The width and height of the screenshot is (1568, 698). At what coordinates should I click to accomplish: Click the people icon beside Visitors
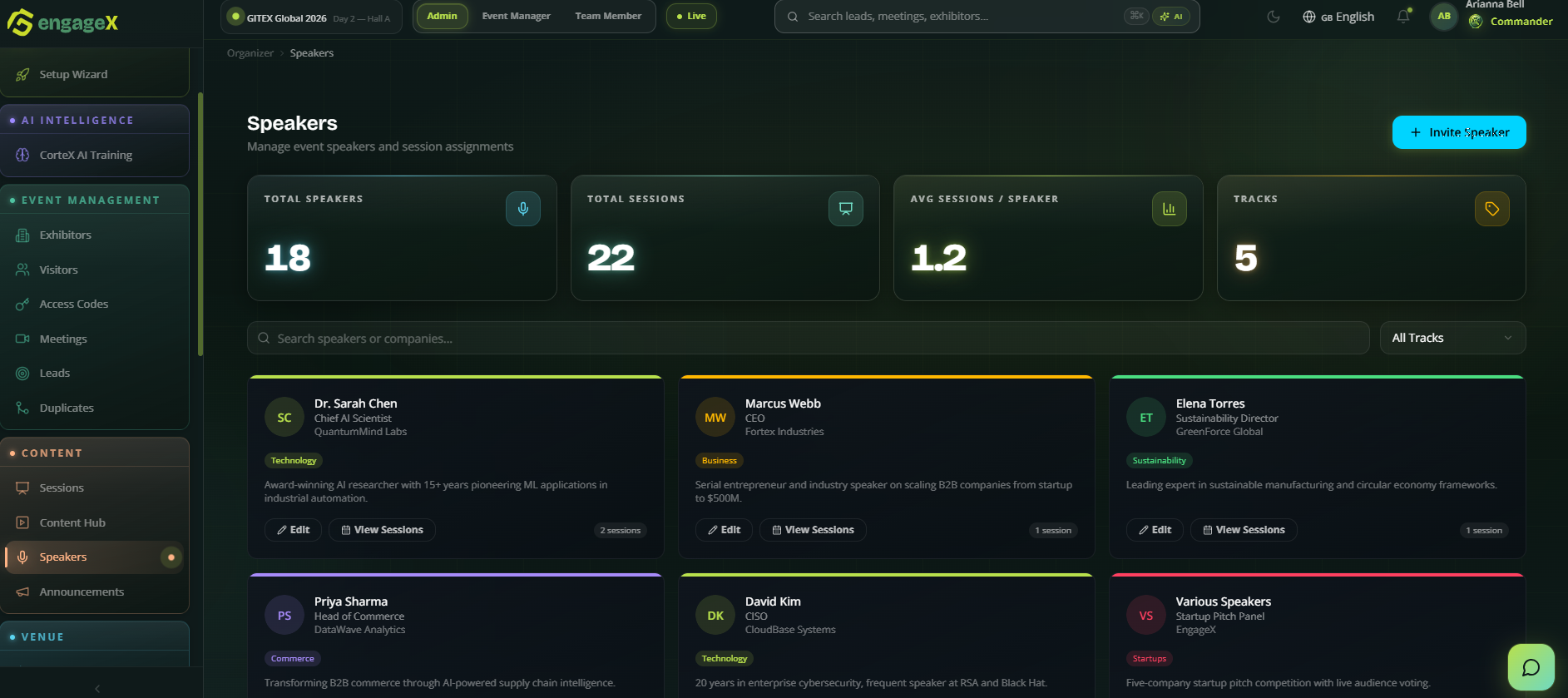[x=22, y=270]
